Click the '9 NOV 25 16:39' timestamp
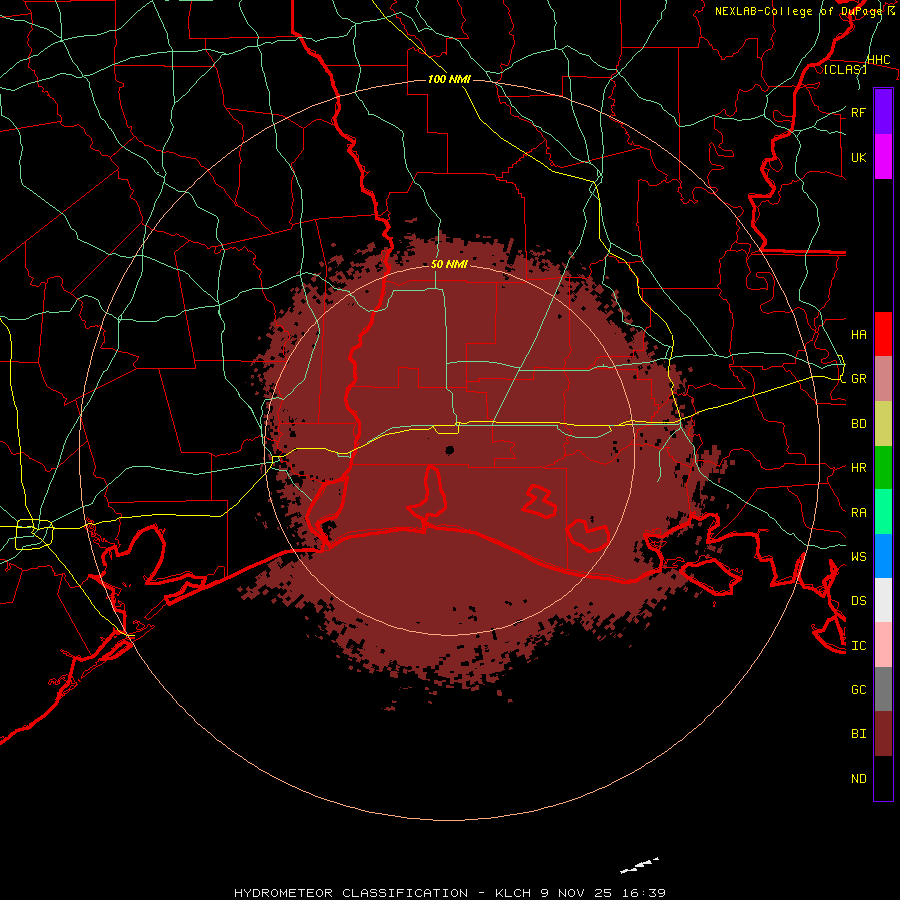This screenshot has width=900, height=900. (603, 893)
